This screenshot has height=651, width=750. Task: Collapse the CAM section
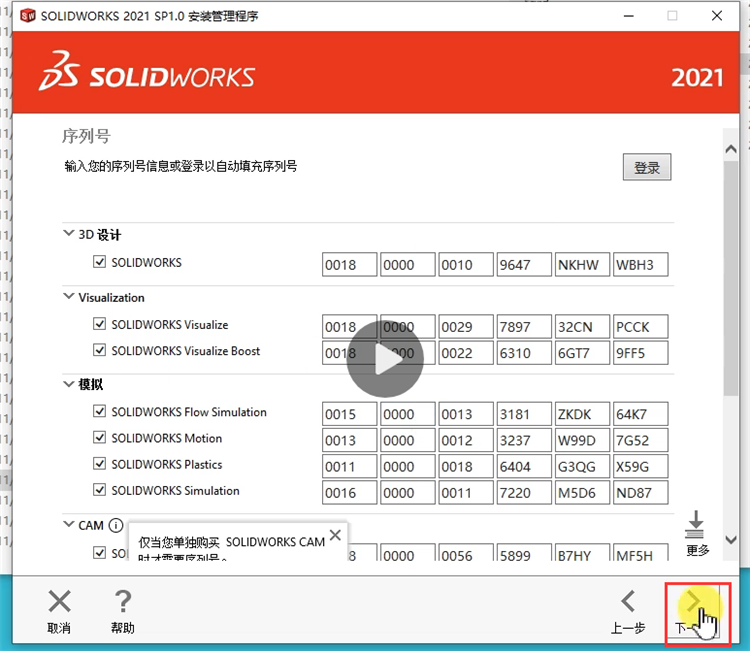click(69, 524)
